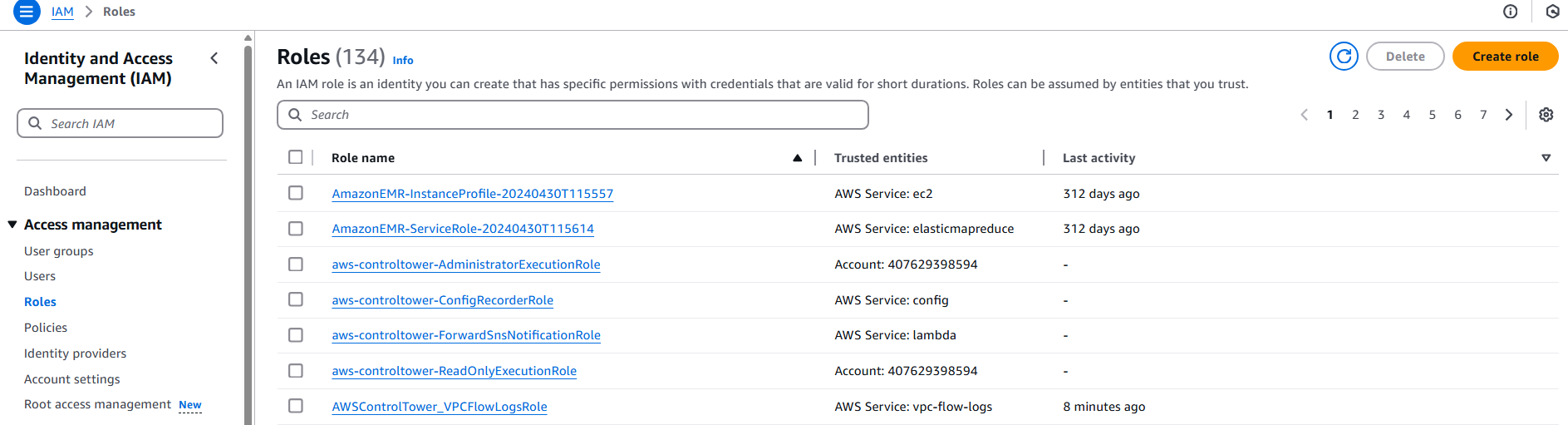Collapse the Access management section

(x=12, y=225)
